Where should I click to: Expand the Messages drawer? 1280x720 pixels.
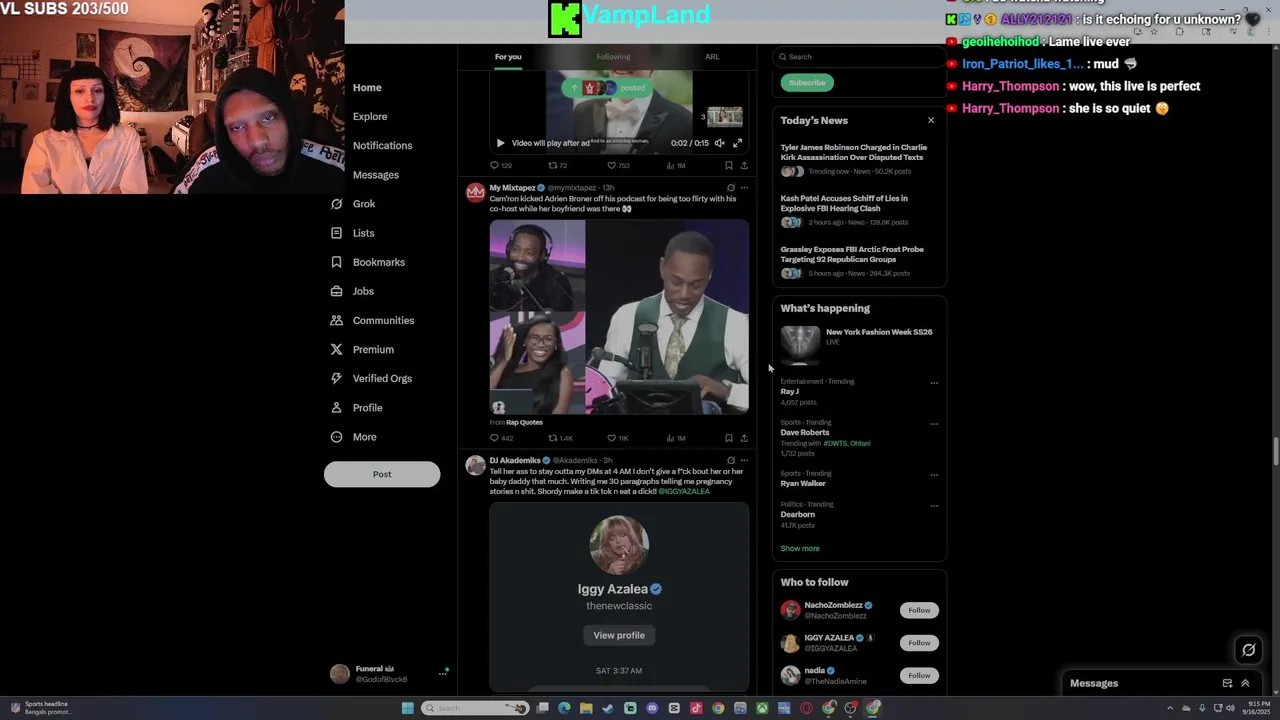[x=1245, y=683]
